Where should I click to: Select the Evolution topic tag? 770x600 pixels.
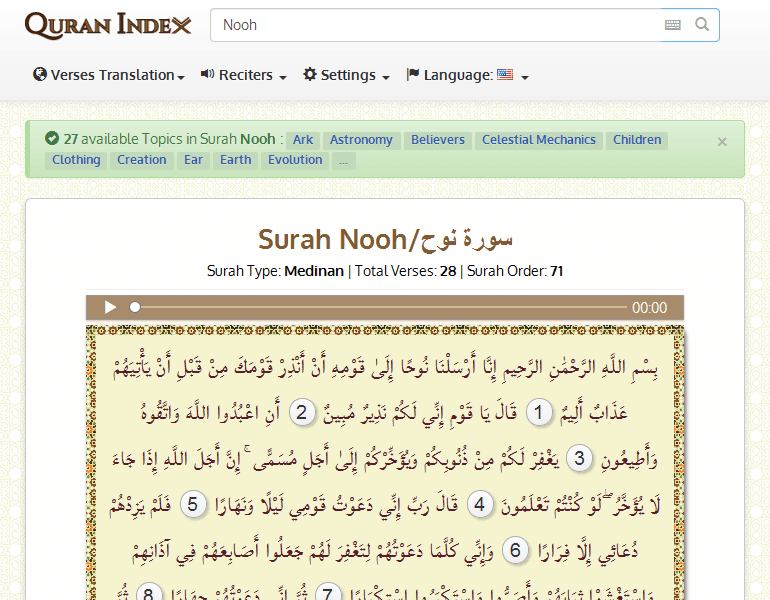(x=295, y=160)
